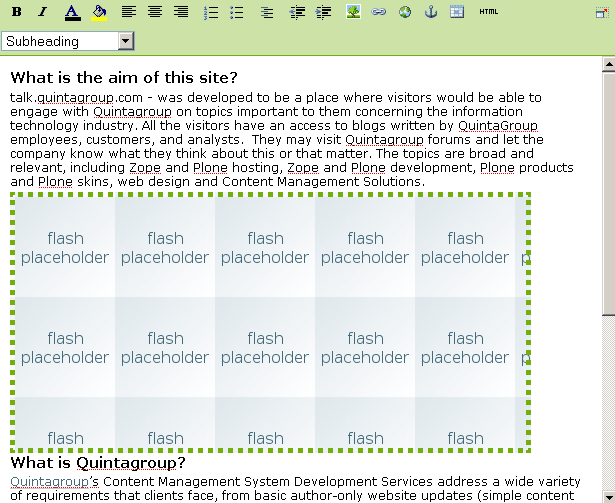Screen dimensions: 615x503
Task: Open the Subheading style dropdown
Action: (x=68, y=41)
